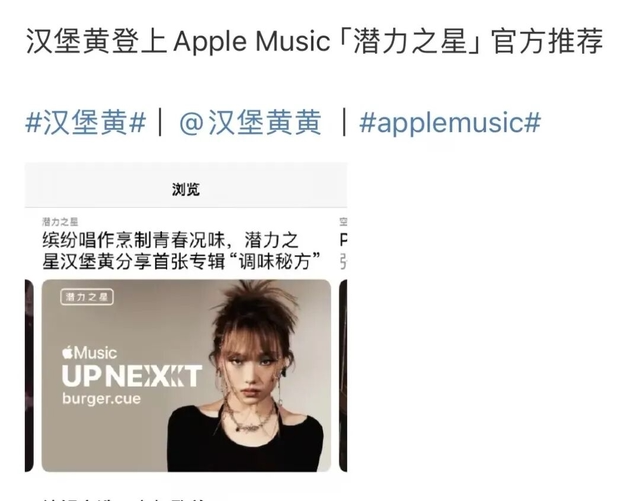The image size is (640, 501).
Task: Click the post title about Apple Music
Action: (314, 41)
